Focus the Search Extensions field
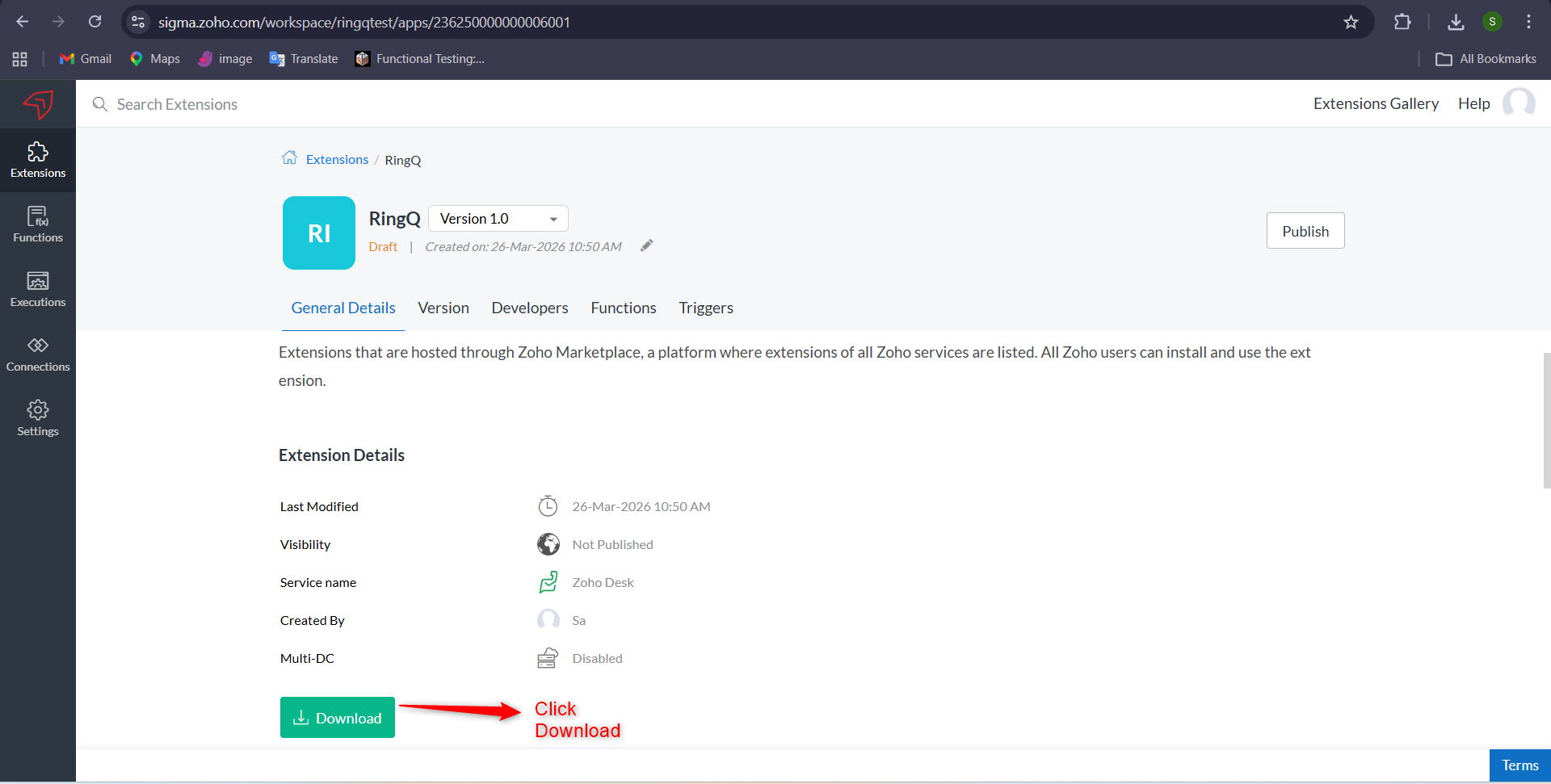This screenshot has width=1551, height=784. (x=177, y=104)
